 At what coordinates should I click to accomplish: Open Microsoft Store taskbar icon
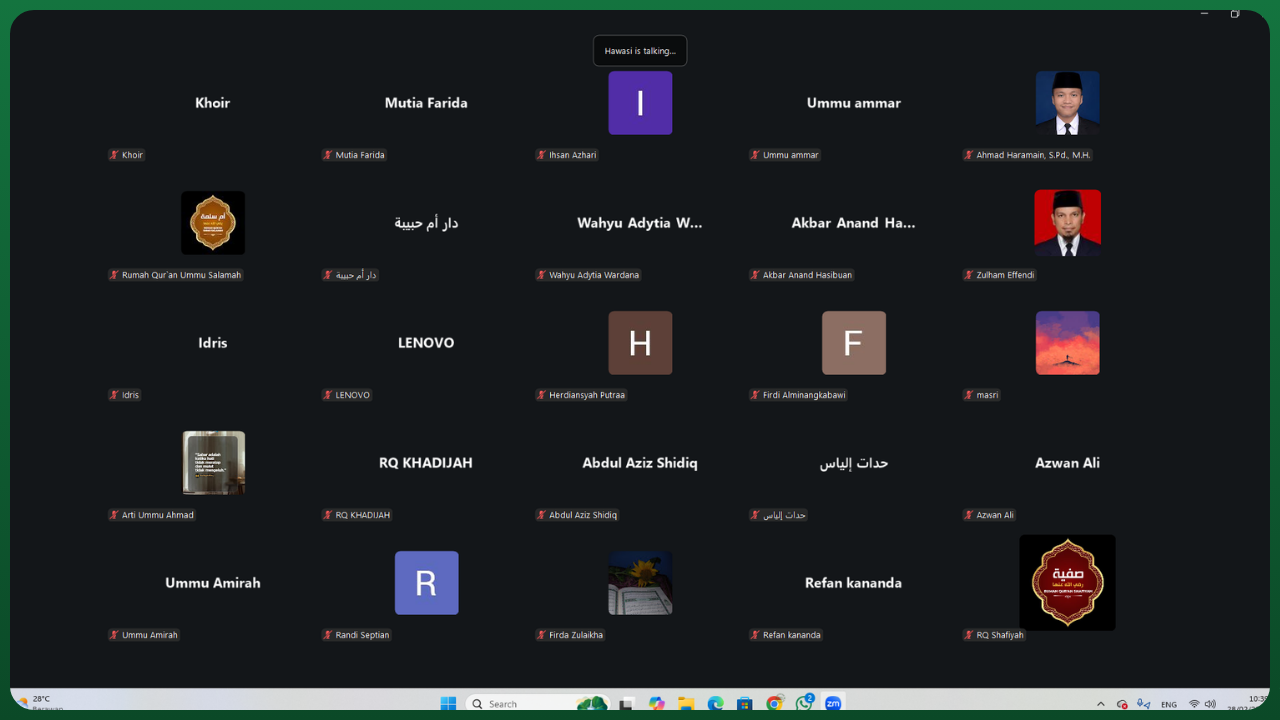coord(745,703)
